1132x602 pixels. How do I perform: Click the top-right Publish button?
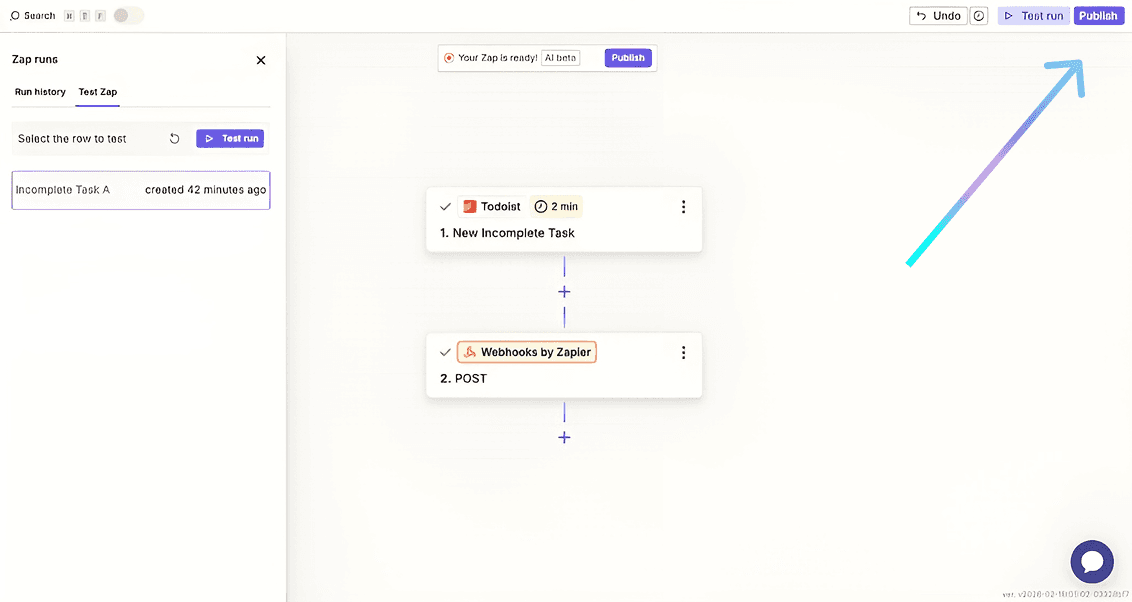coord(1099,15)
